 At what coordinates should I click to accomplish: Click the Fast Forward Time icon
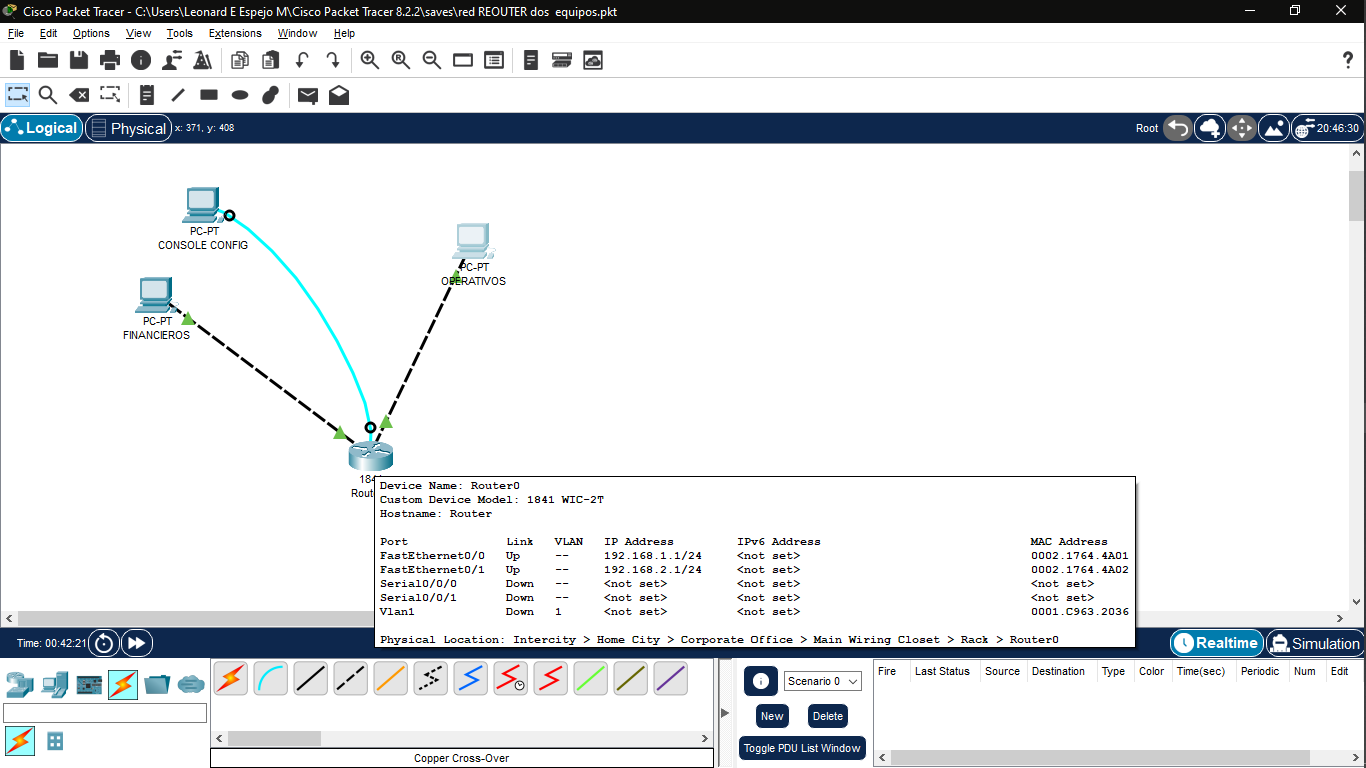click(137, 643)
